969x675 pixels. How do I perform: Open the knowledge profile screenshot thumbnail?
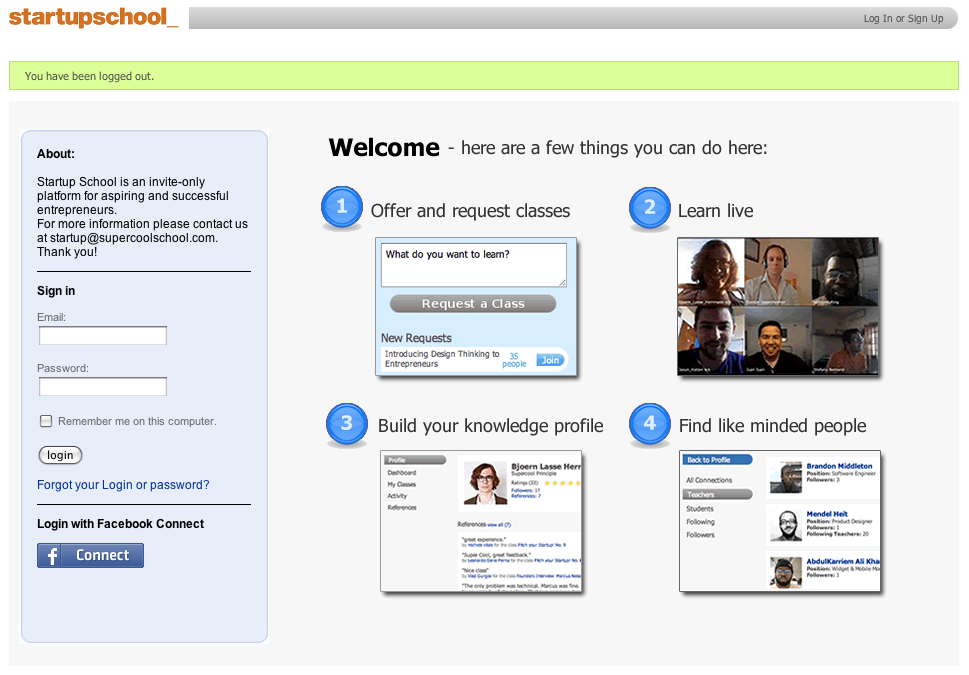click(481, 521)
